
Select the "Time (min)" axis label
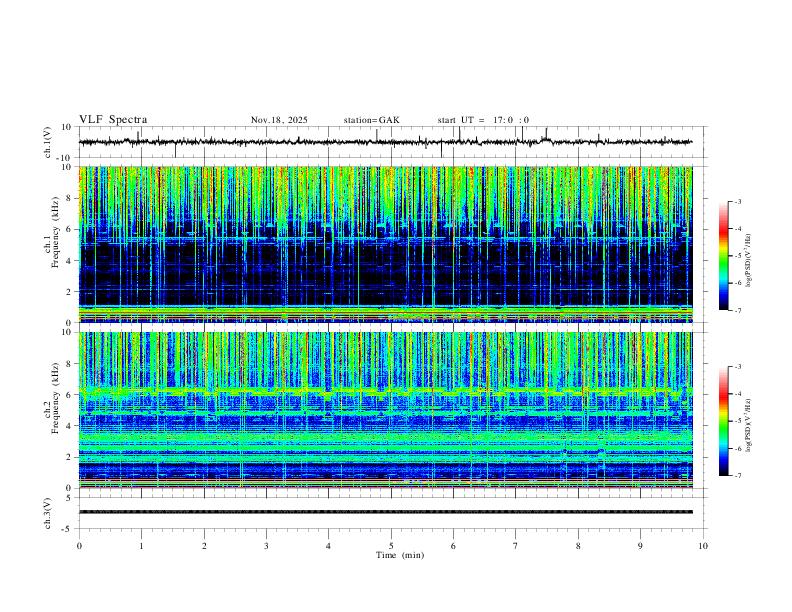click(400, 555)
